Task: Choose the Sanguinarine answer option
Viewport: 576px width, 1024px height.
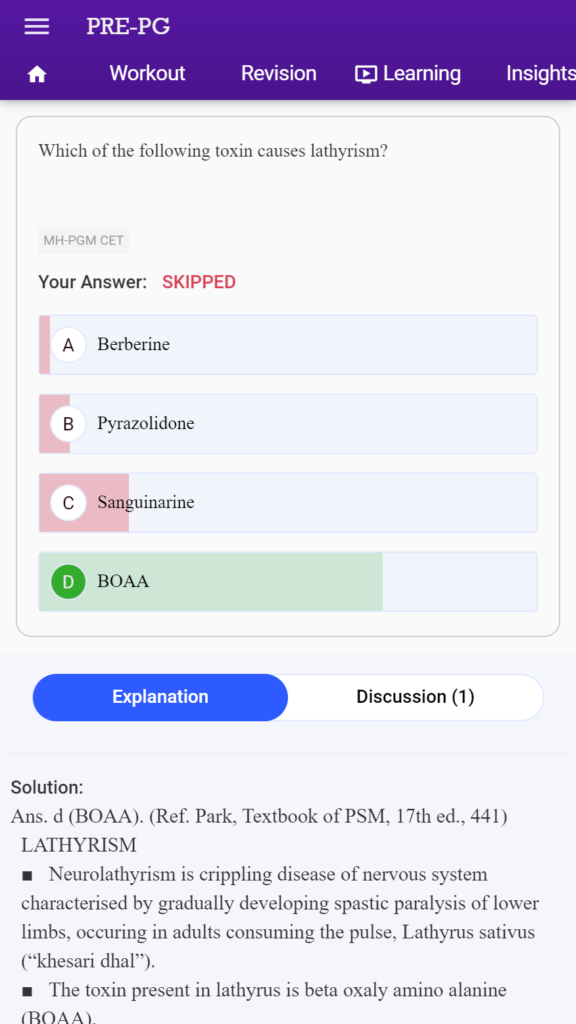Action: click(x=288, y=503)
